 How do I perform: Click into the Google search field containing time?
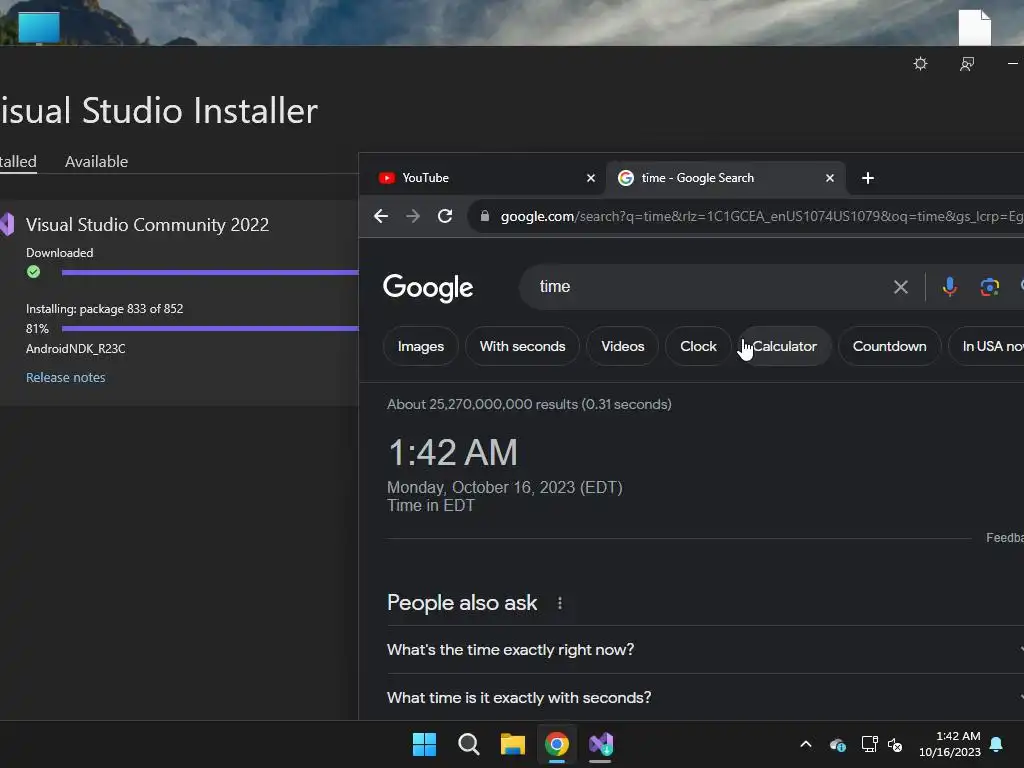(709, 287)
